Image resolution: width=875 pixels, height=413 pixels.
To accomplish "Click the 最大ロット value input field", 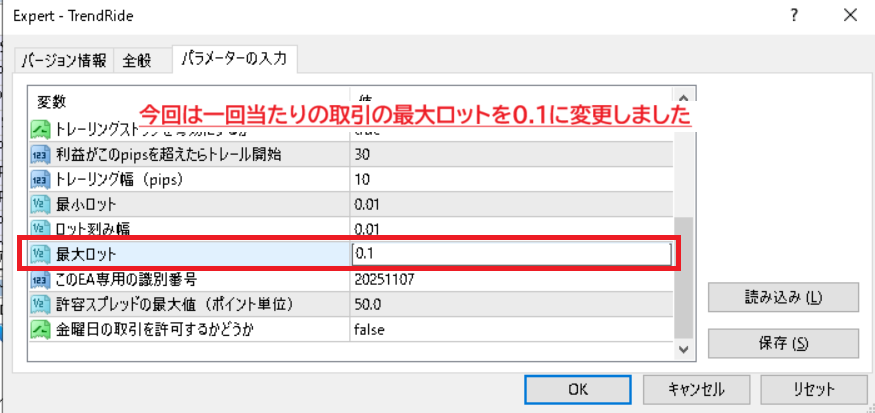I will [511, 254].
